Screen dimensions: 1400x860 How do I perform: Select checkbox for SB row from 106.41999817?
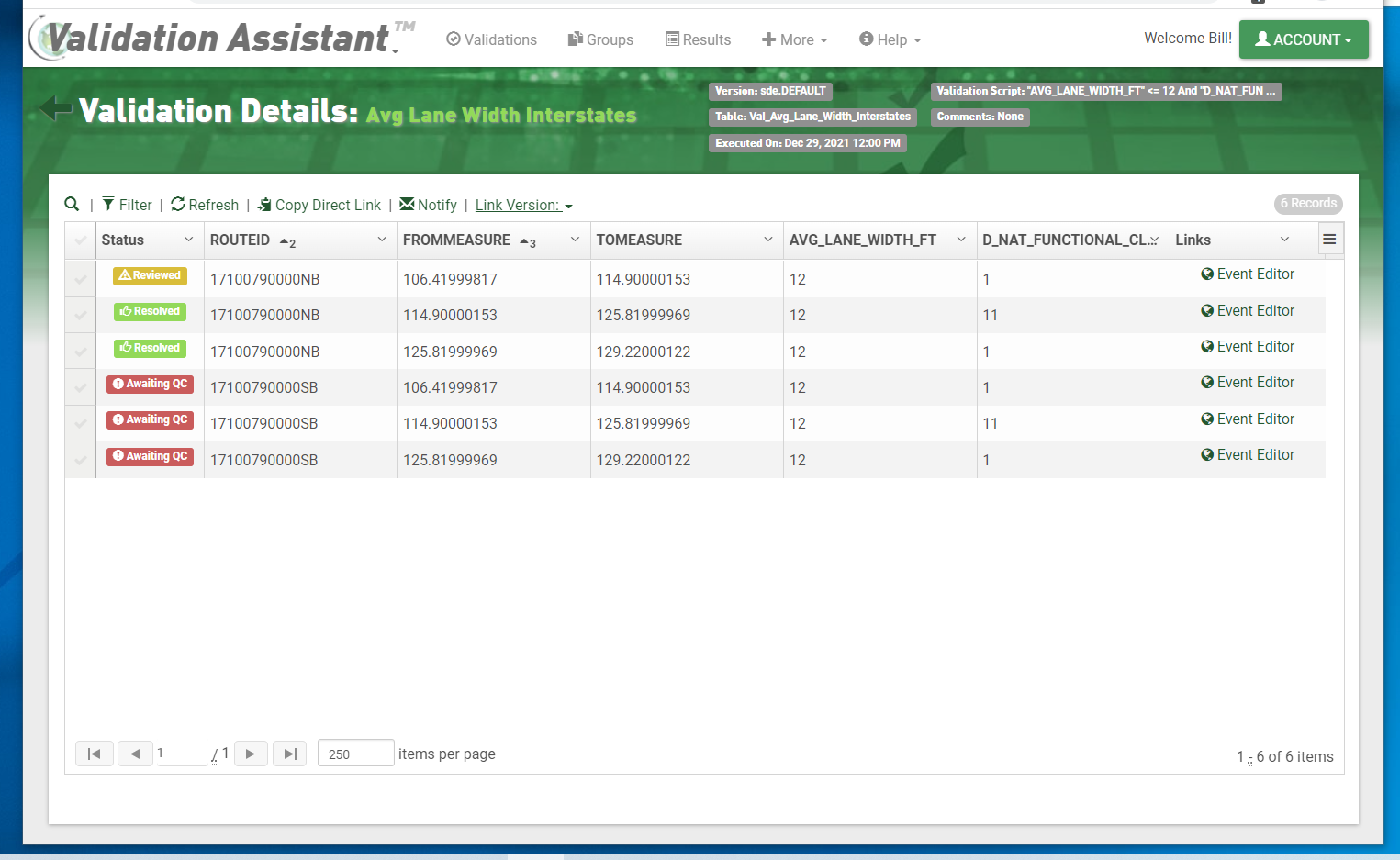(81, 387)
